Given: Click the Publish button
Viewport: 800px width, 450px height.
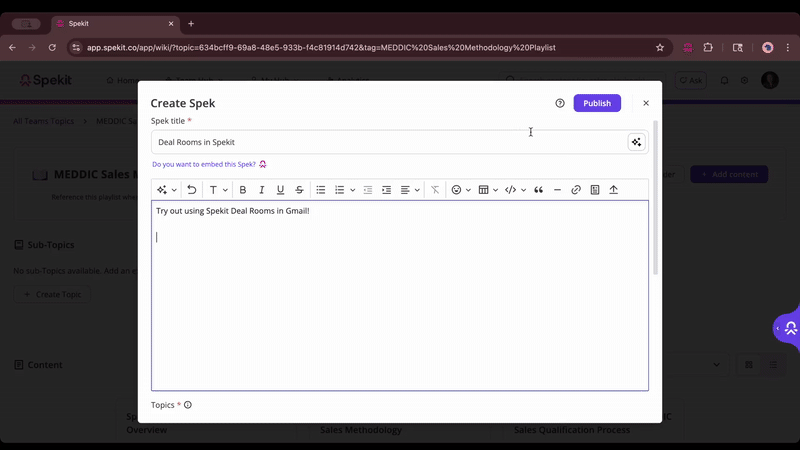Looking at the screenshot, I should coord(597,103).
